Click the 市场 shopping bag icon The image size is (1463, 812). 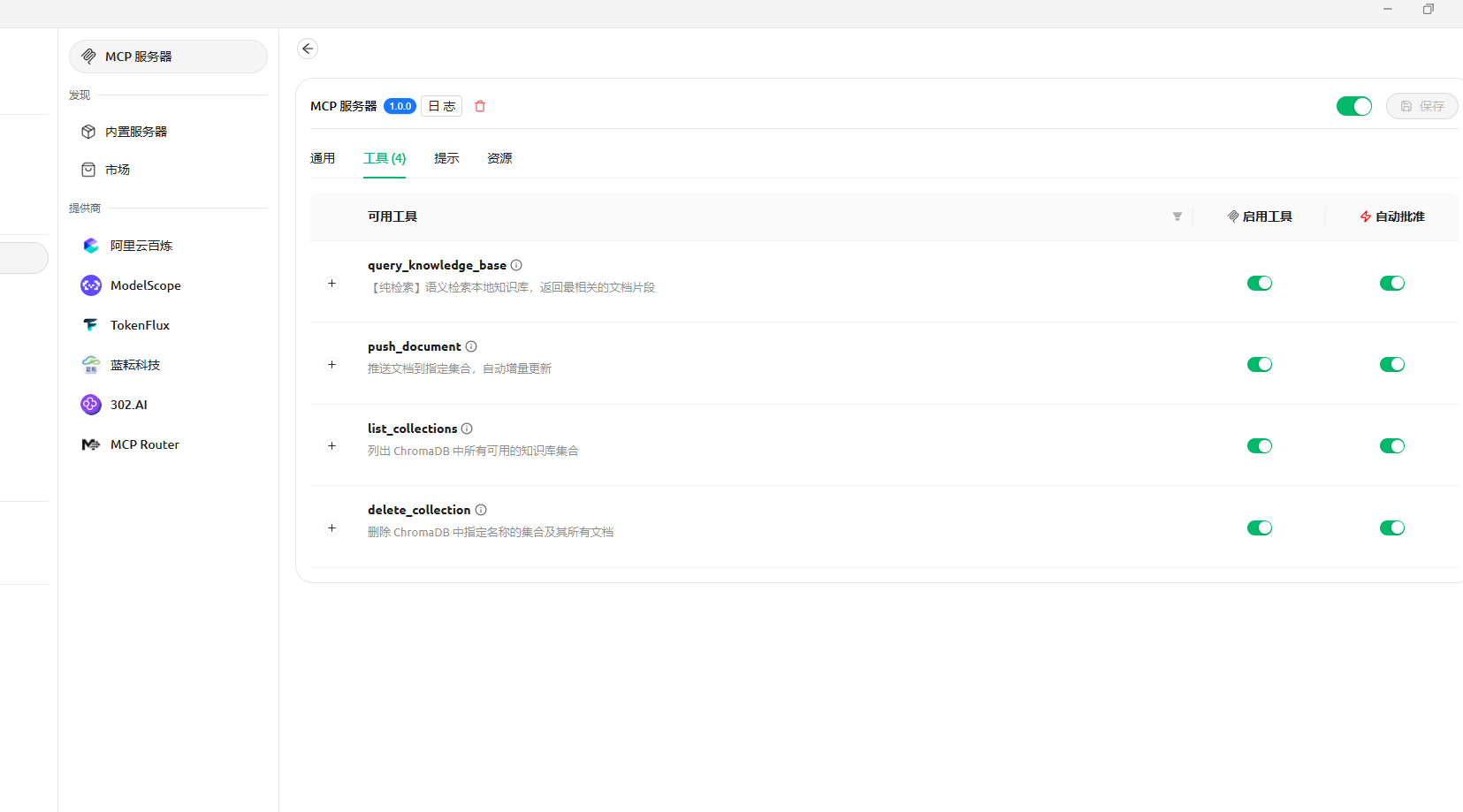point(88,170)
